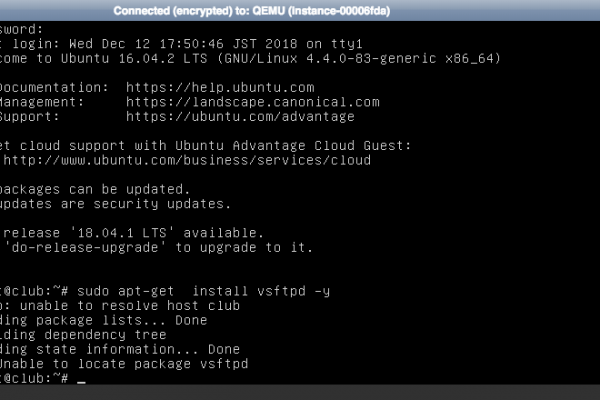600x400 pixels.
Task: Click the 'do-release-upgrade' command text
Action: coord(85,248)
